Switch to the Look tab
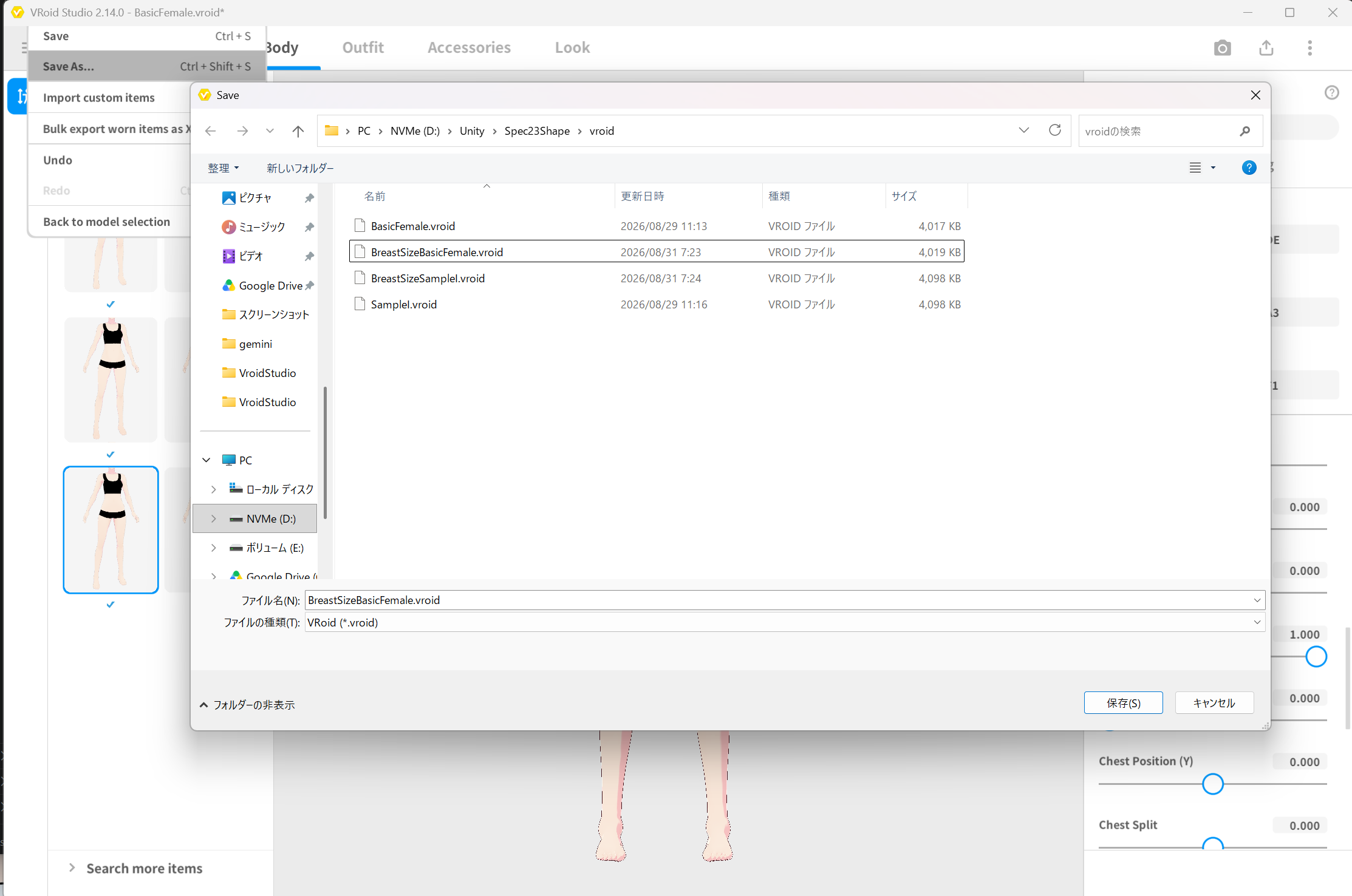The width and height of the screenshot is (1352, 896). 573,47
